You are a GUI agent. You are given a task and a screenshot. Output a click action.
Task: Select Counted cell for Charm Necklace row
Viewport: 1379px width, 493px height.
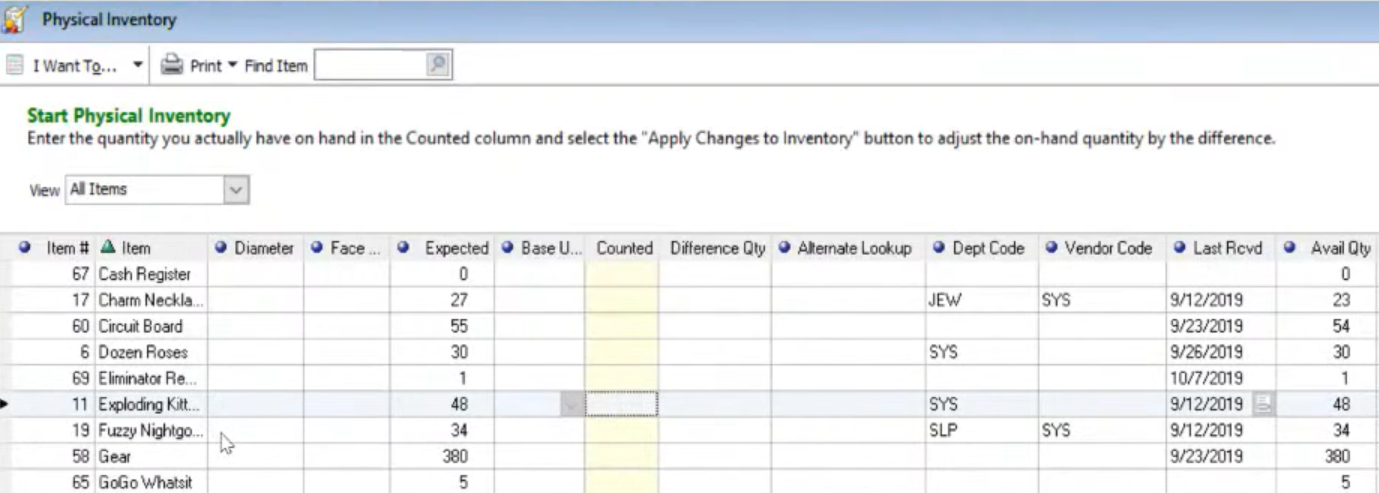(621, 300)
